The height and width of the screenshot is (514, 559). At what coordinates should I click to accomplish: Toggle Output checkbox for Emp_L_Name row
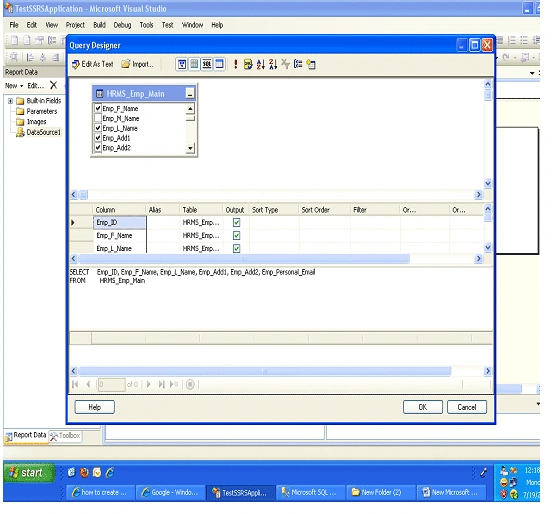click(236, 248)
